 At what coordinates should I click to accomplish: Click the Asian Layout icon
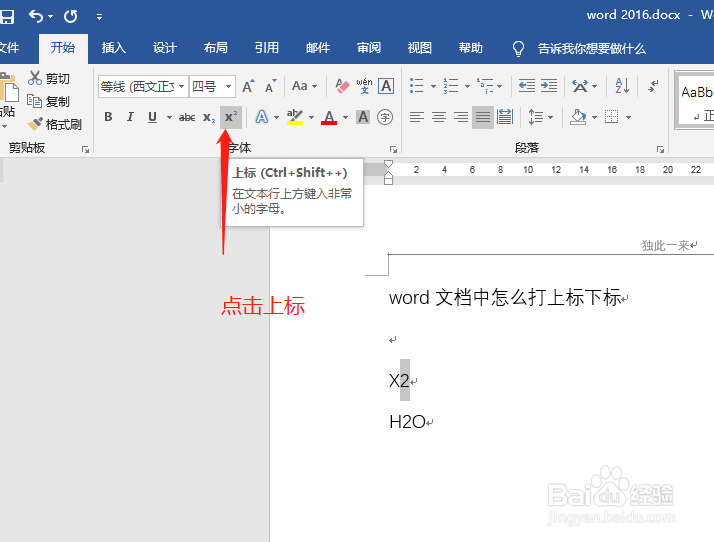(x=580, y=86)
